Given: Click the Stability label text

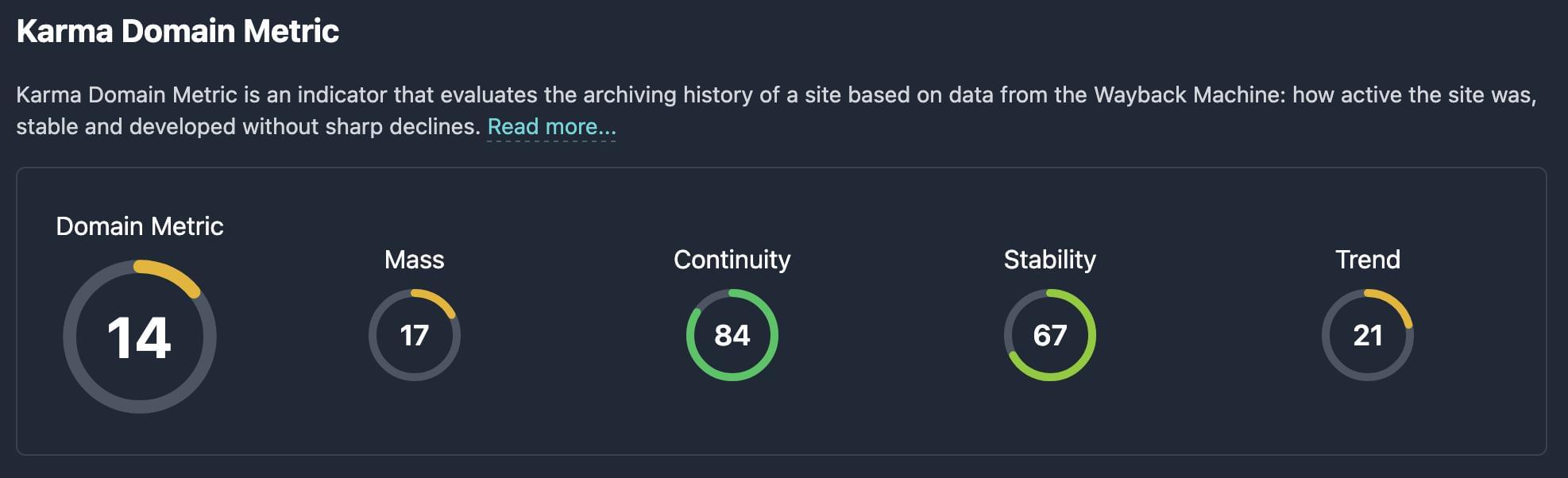Looking at the screenshot, I should pyautogui.click(x=1051, y=259).
